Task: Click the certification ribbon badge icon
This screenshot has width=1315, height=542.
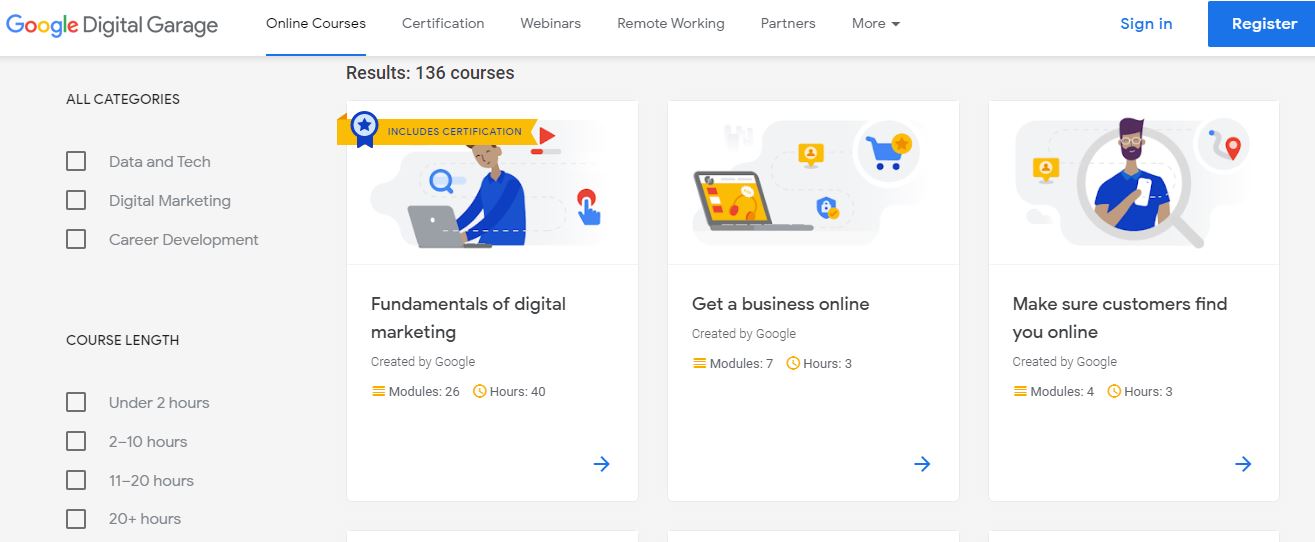Action: 364,128
